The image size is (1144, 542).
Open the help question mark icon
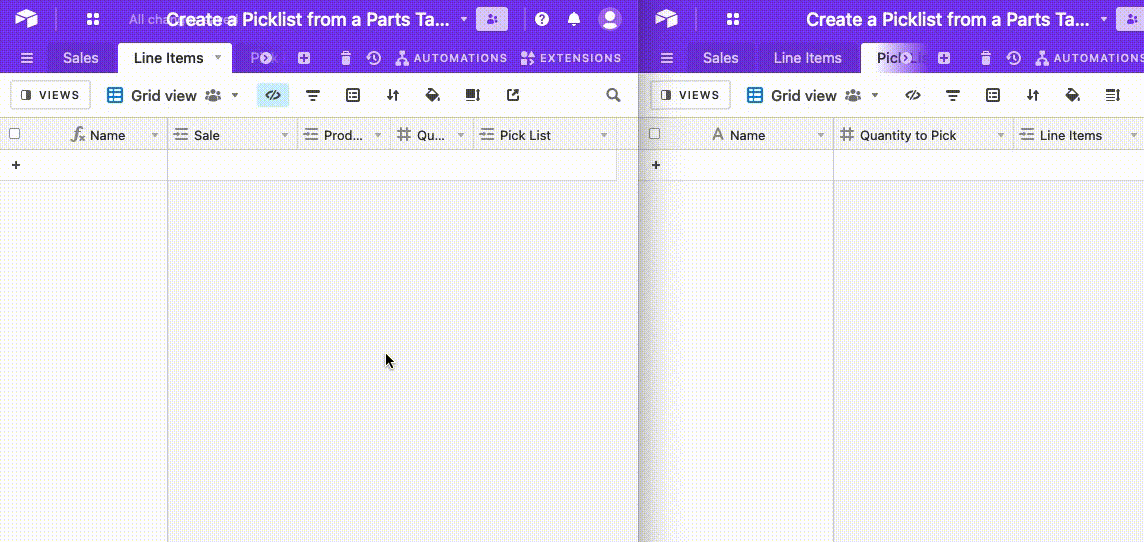(542, 19)
